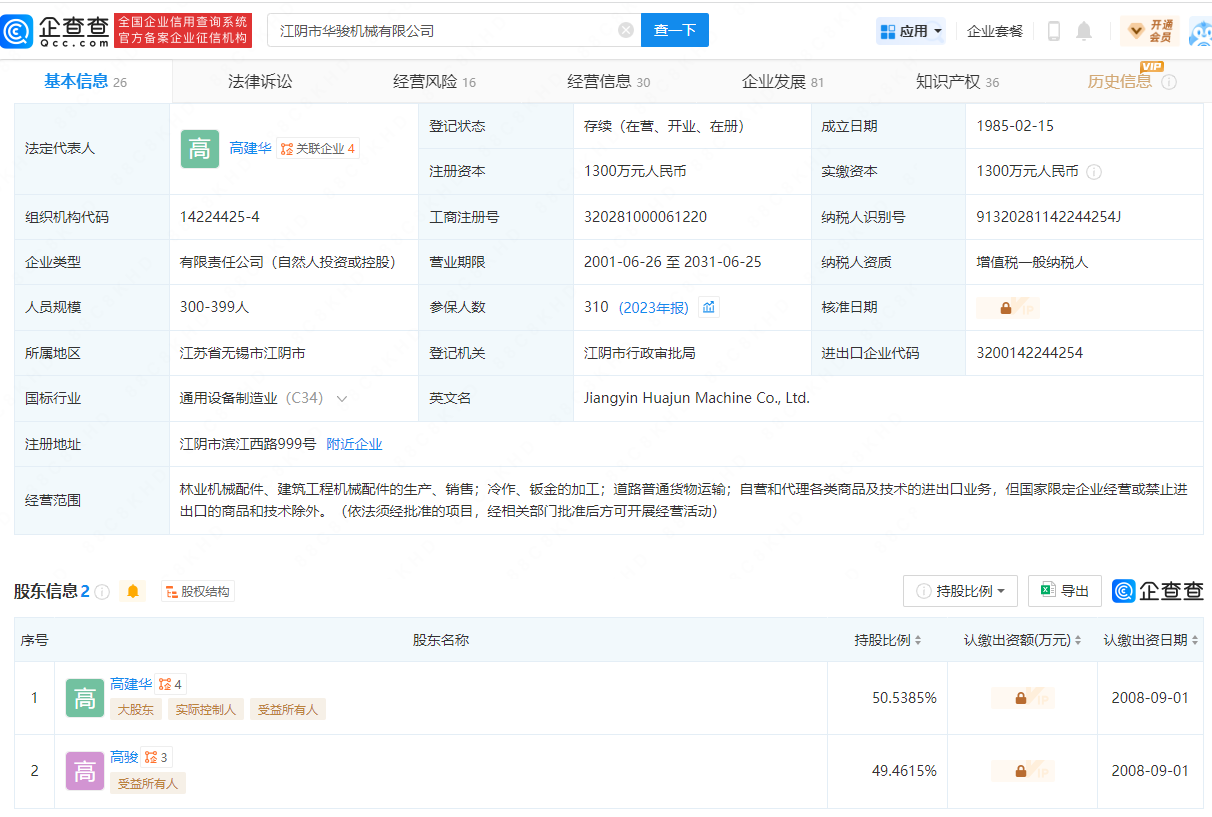Open the 股权结构 equity structure view
Image resolution: width=1212 pixels, height=817 pixels.
pyautogui.click(x=197, y=591)
